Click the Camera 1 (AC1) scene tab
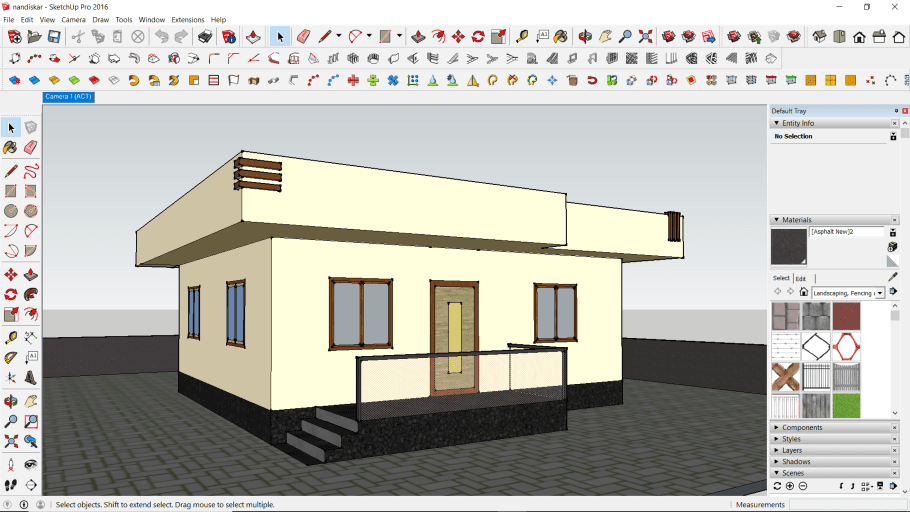 click(x=69, y=97)
